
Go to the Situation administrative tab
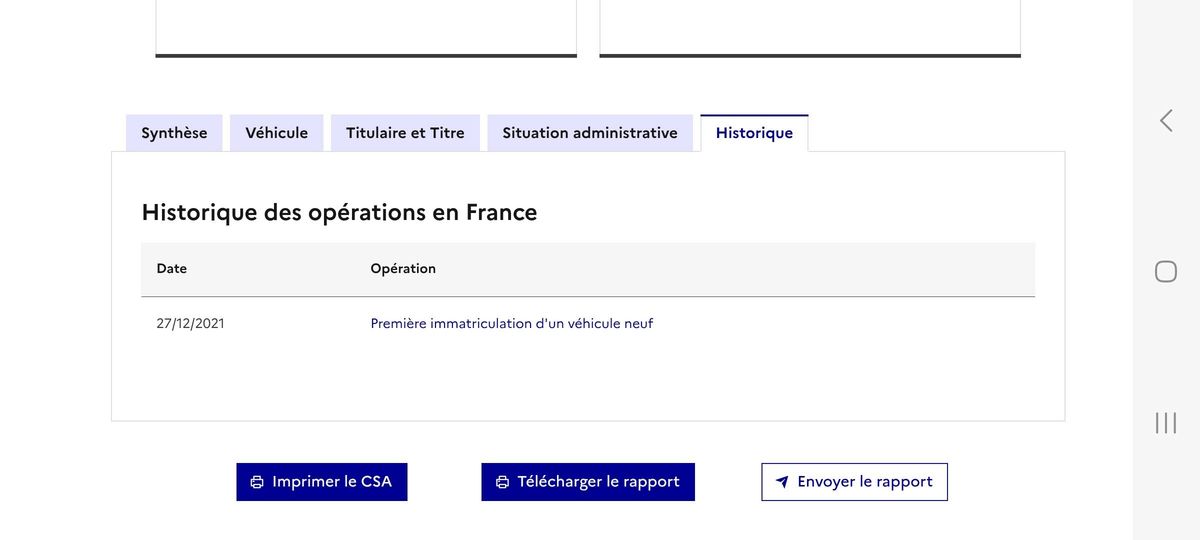pos(590,133)
